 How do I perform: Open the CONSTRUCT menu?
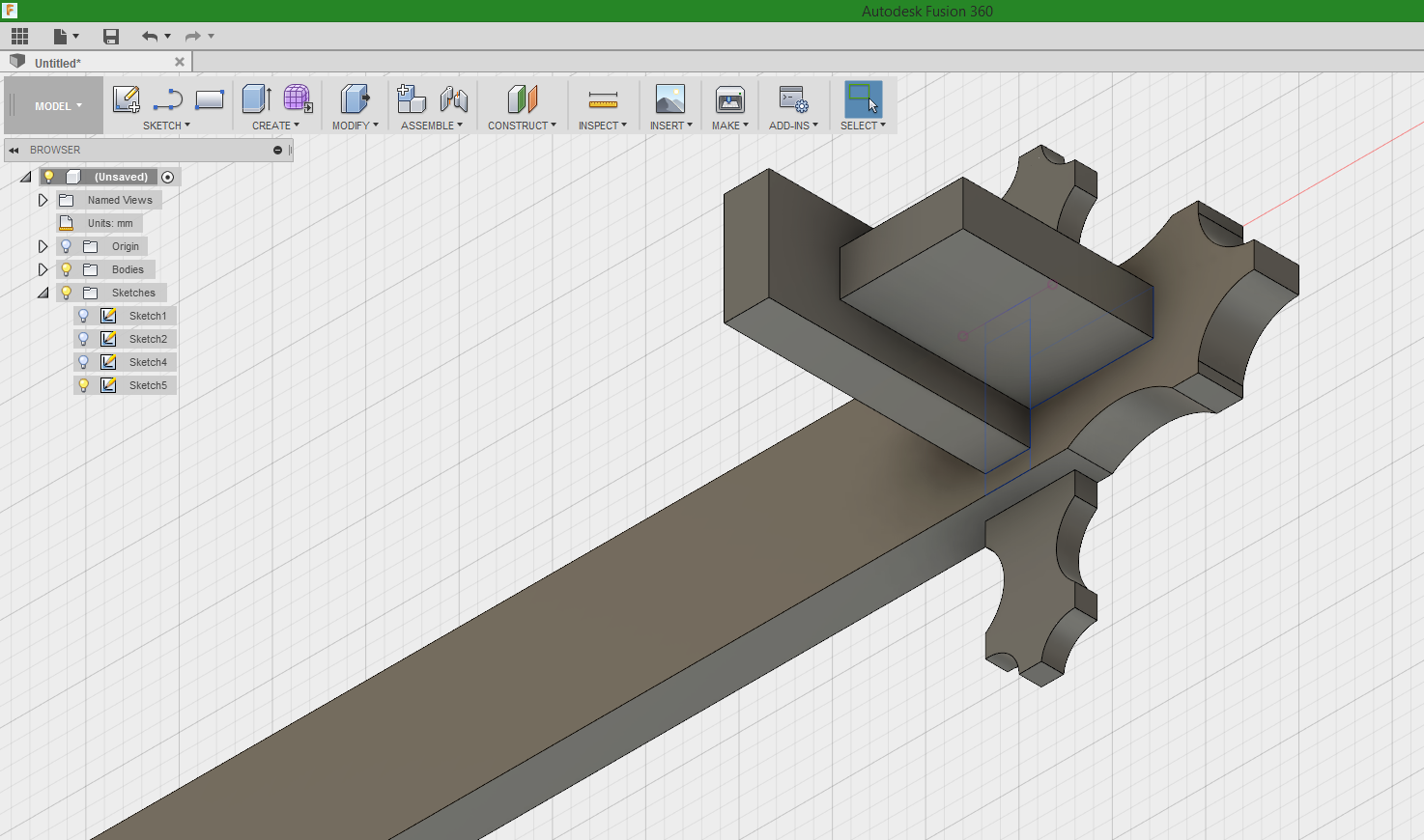[x=522, y=126]
